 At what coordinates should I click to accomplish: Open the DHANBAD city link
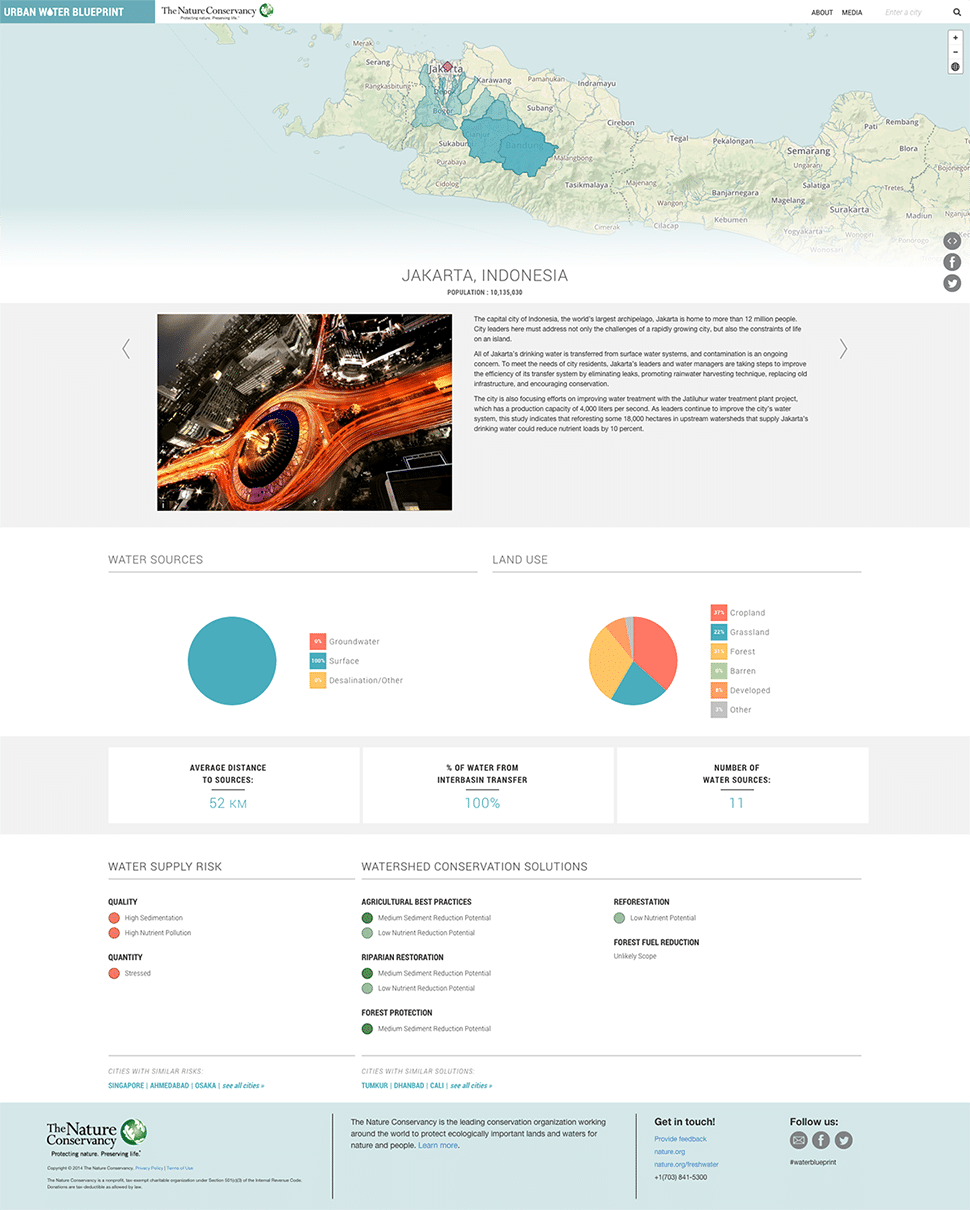click(409, 1085)
